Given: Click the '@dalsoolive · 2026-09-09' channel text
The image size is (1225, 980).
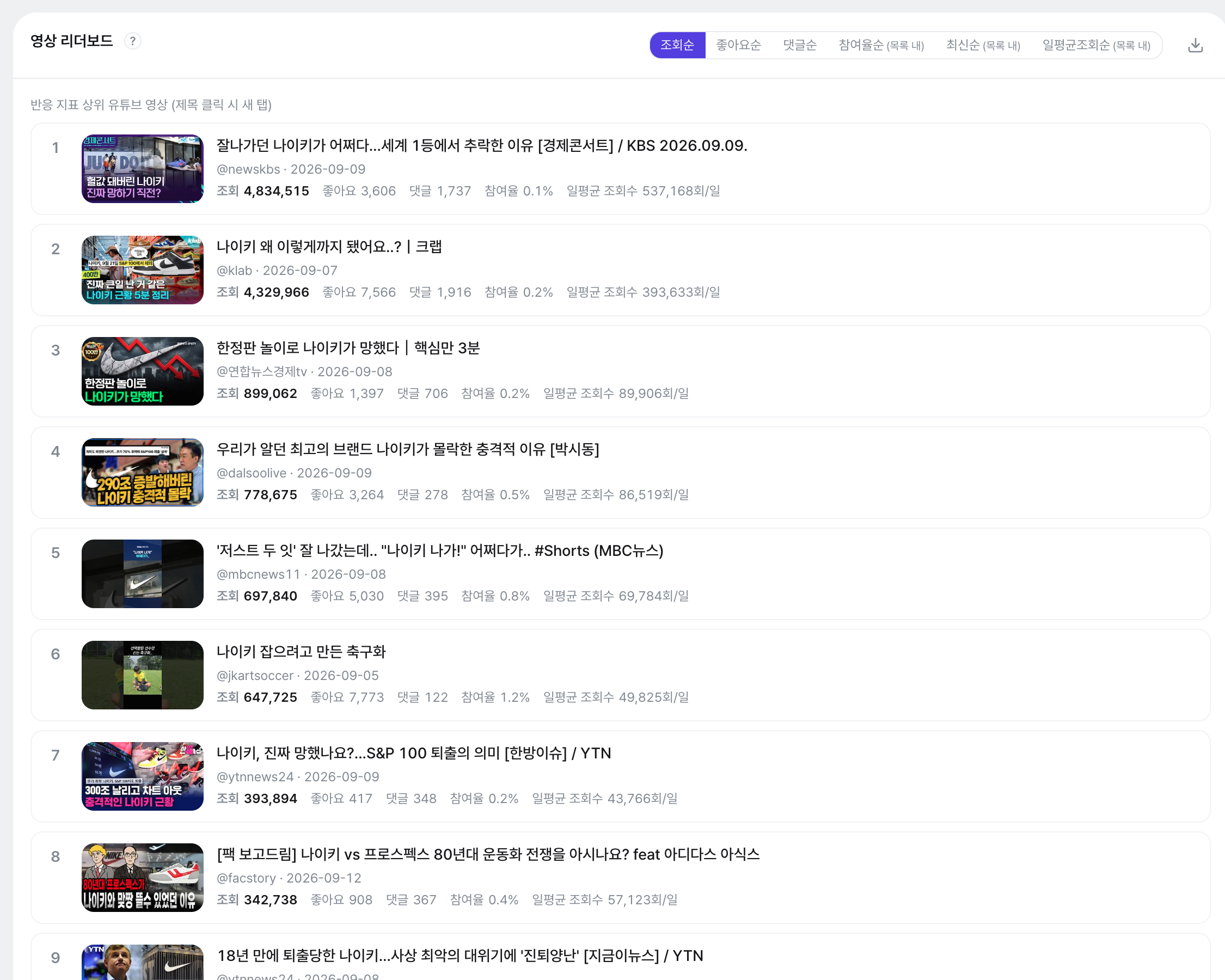Looking at the screenshot, I should (x=295, y=473).
